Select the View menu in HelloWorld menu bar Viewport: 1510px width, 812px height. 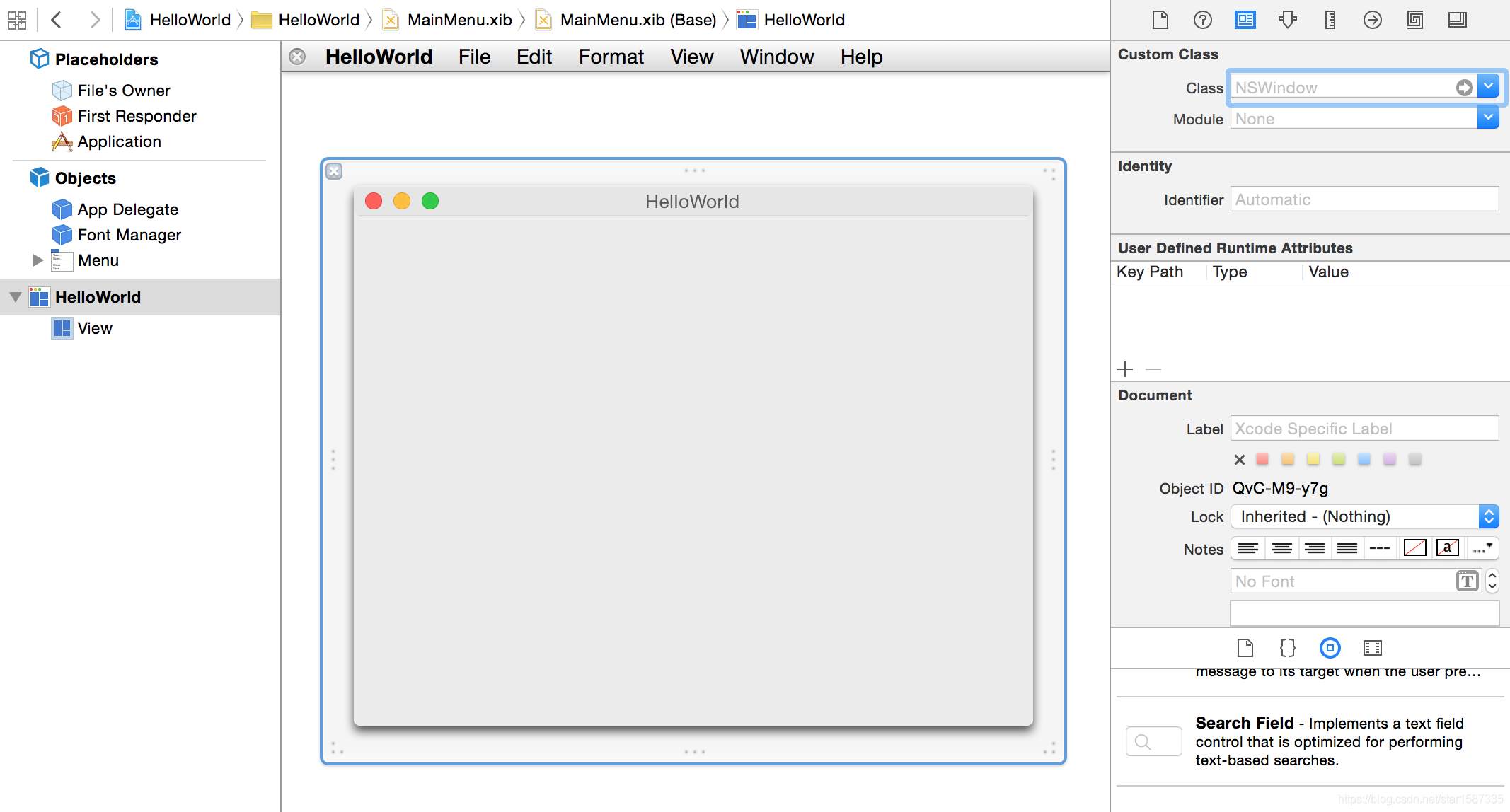click(691, 57)
